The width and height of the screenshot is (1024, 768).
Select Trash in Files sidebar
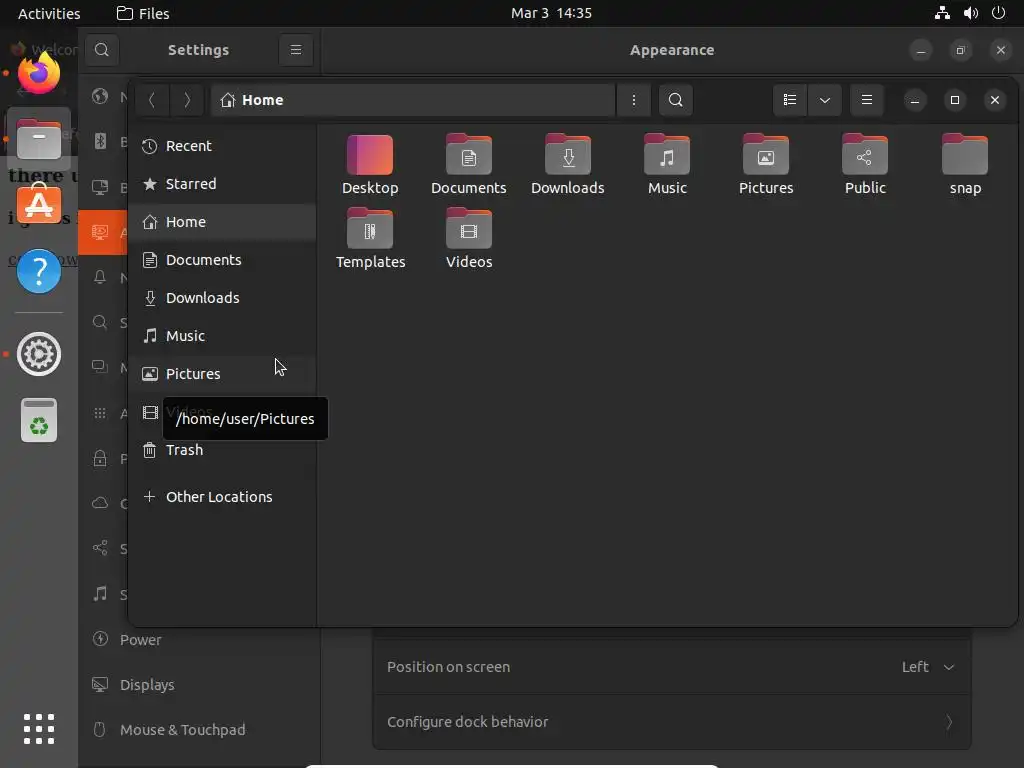tap(222, 450)
